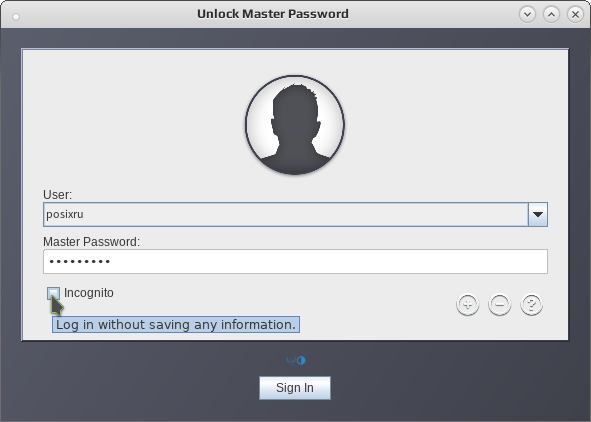Maximize window with up-chevron button

pyautogui.click(x=551, y=15)
